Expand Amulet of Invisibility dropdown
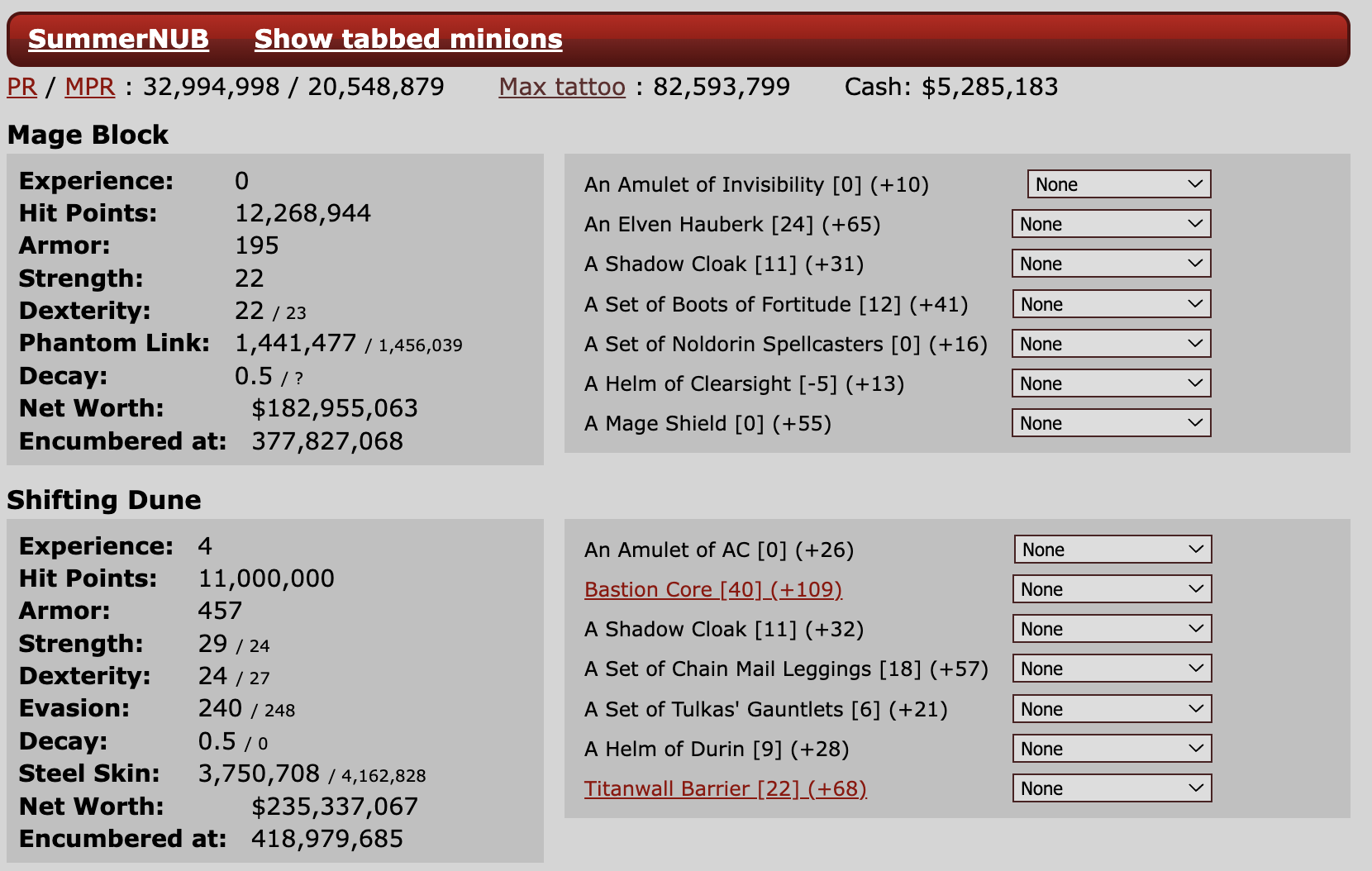Viewport: 1372px width, 871px height. [x=1118, y=184]
